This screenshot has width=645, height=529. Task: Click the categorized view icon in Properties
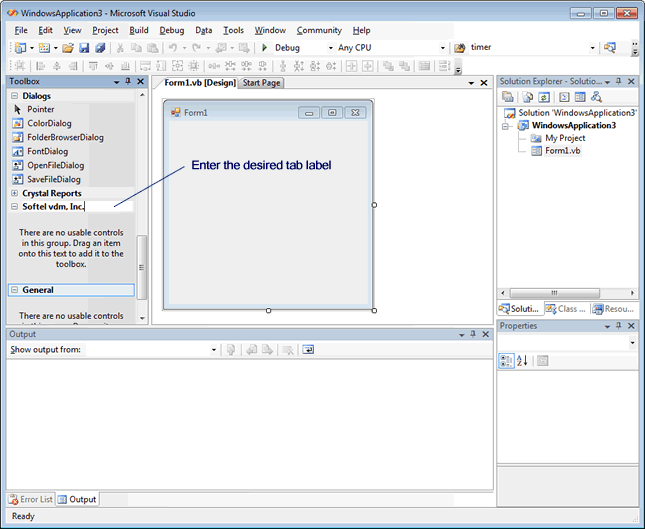tap(507, 361)
